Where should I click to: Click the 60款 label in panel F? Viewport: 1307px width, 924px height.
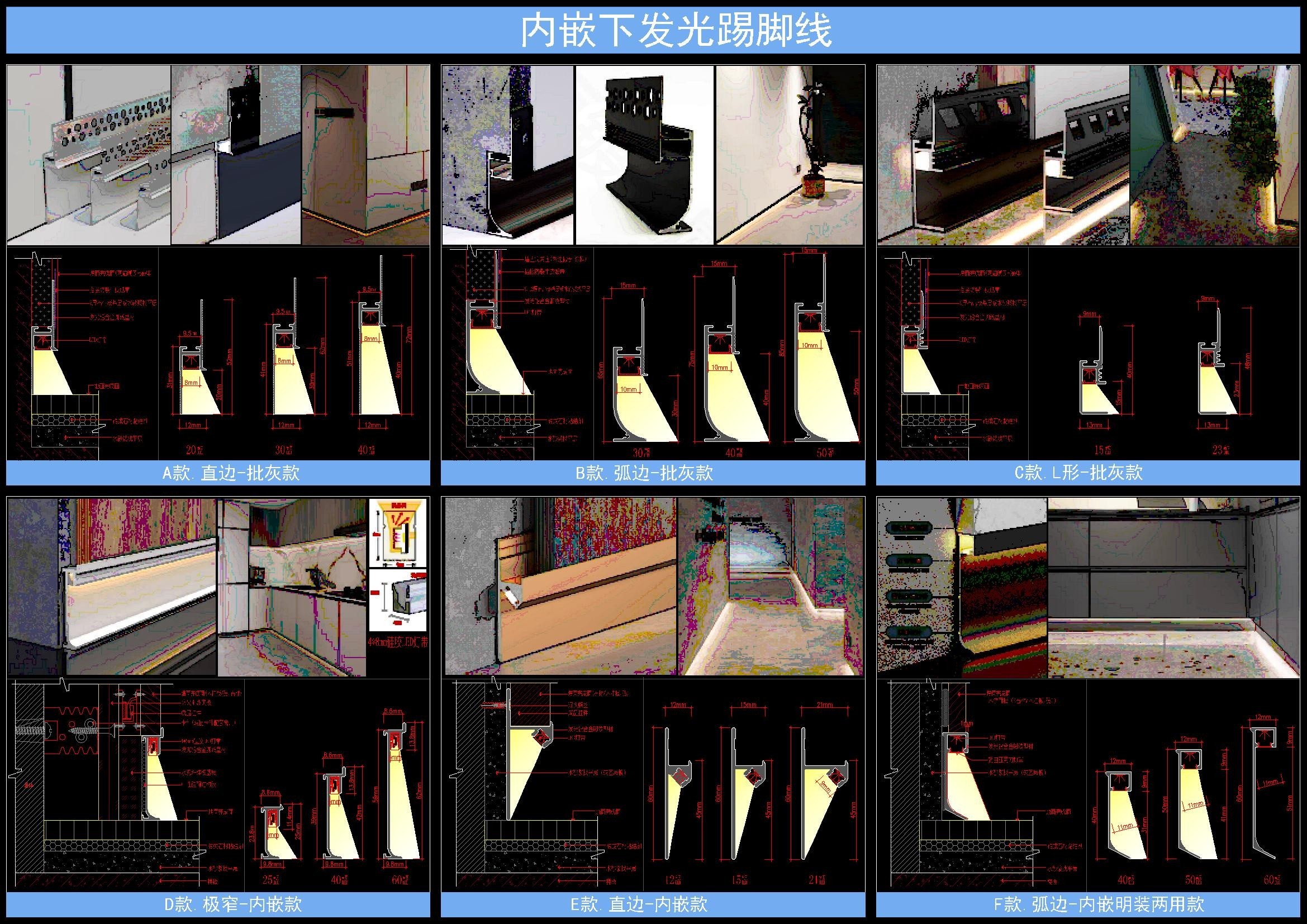(1272, 880)
